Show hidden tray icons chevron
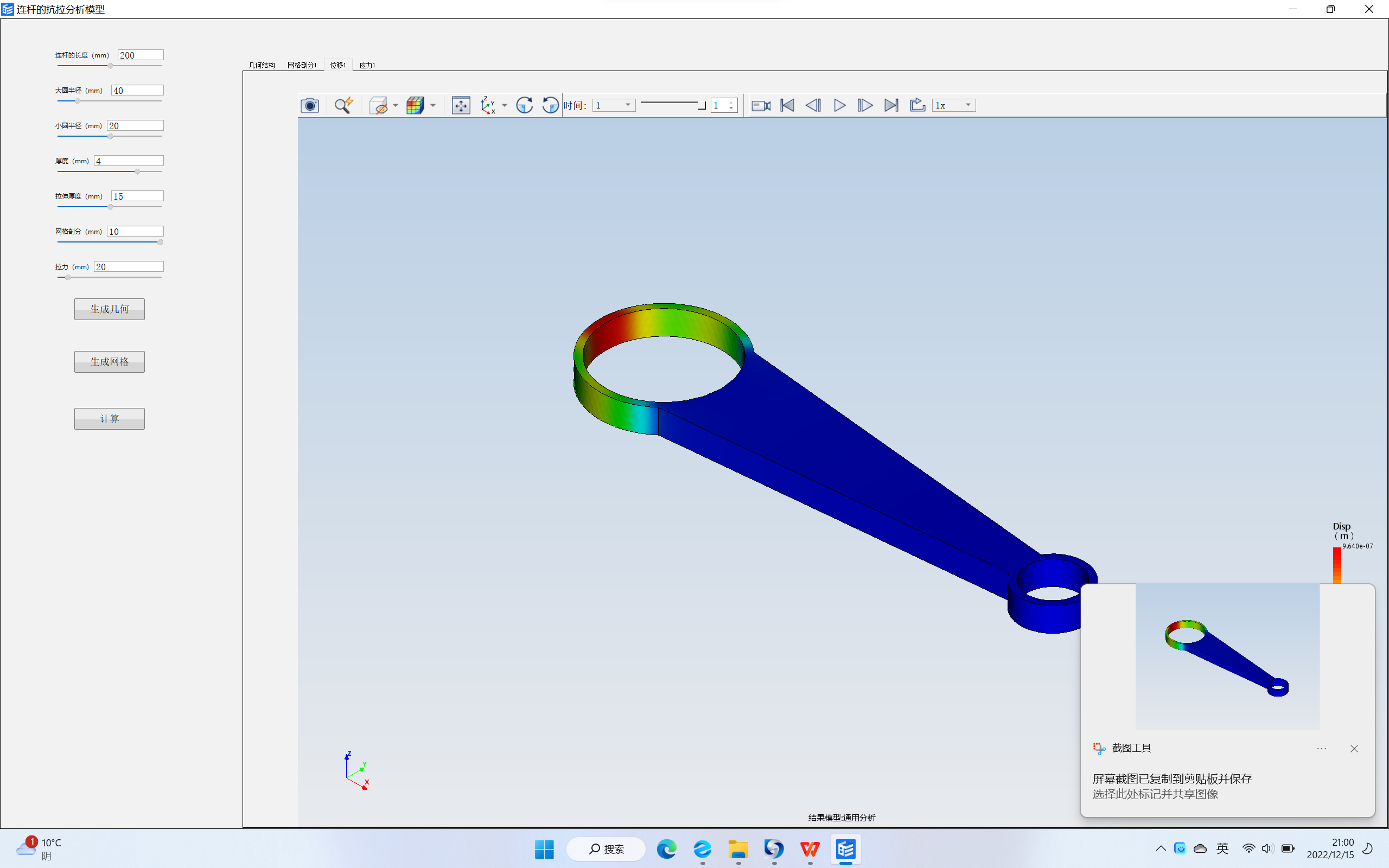This screenshot has width=1389, height=868. pyautogui.click(x=1161, y=848)
